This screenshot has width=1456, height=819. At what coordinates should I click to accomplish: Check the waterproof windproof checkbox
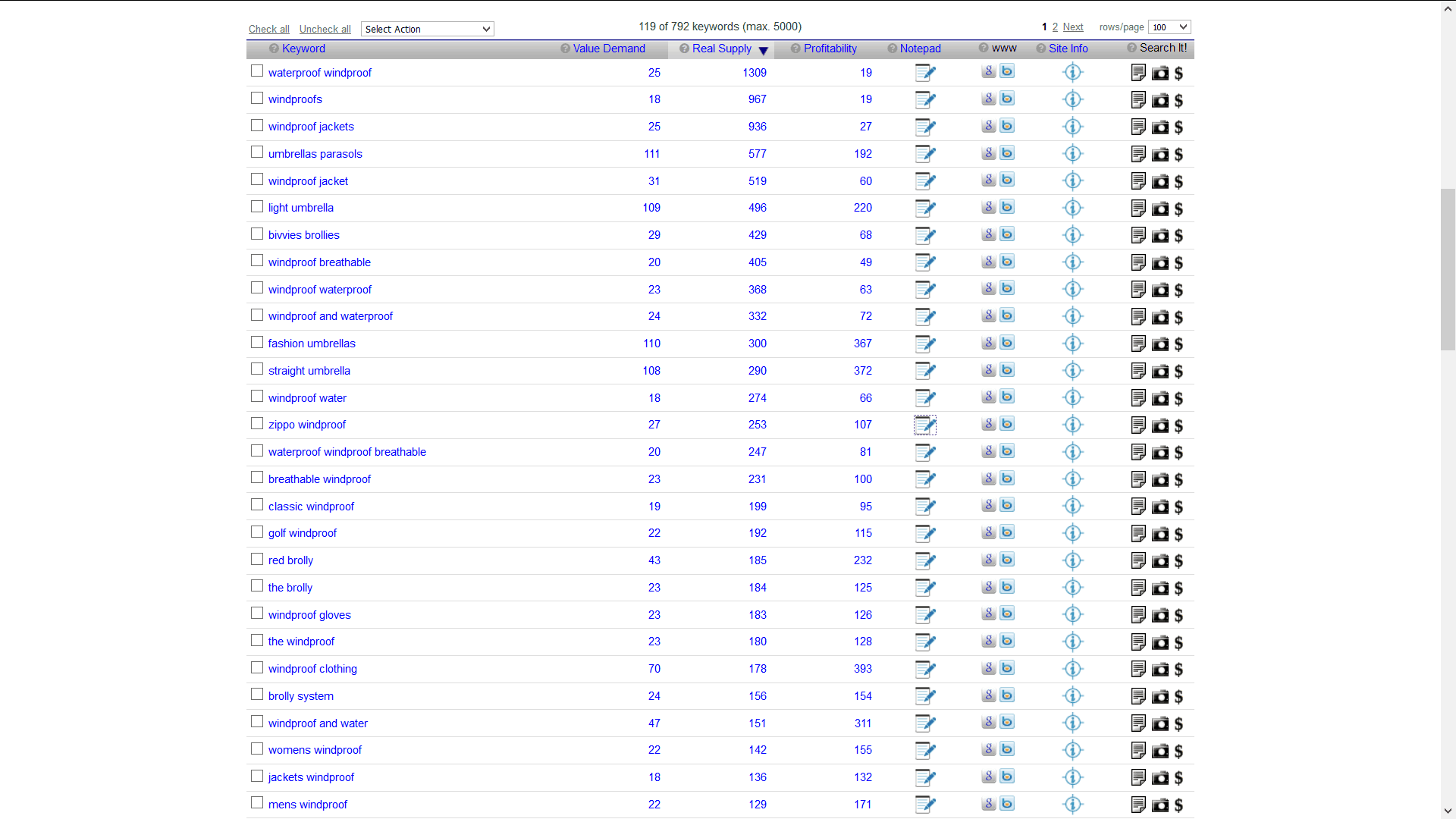point(257,71)
